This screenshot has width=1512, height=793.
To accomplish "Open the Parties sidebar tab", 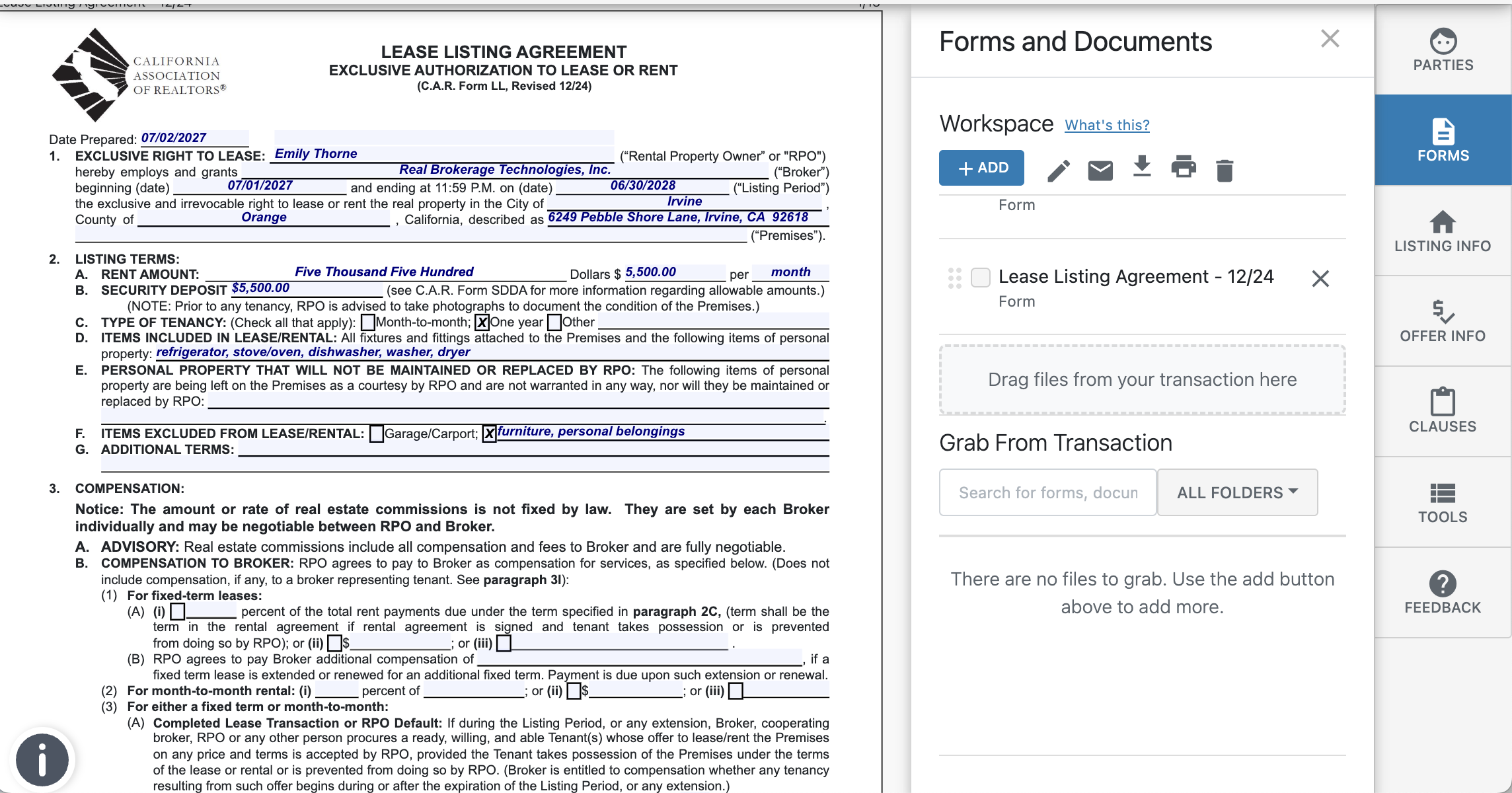I will tap(1443, 50).
